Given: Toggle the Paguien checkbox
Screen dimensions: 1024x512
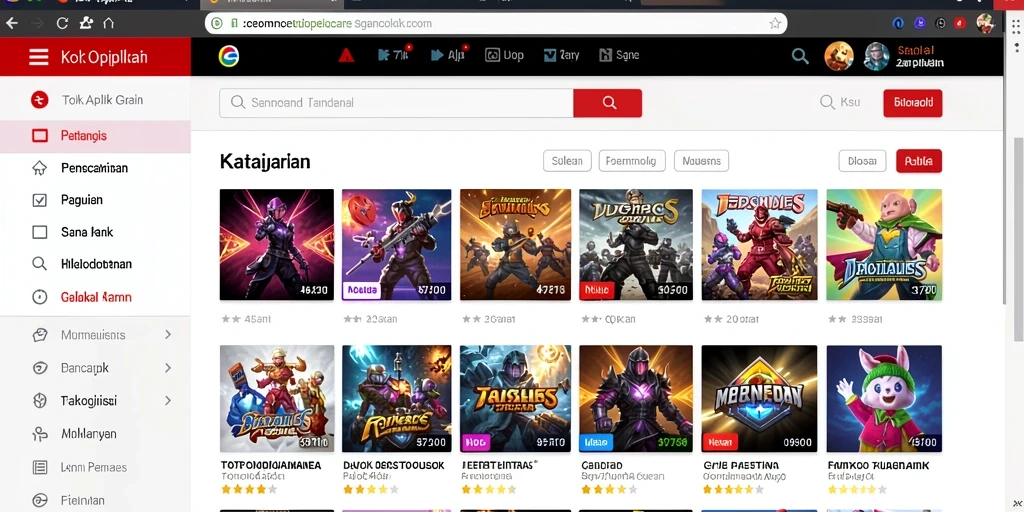Looking at the screenshot, I should (40, 200).
